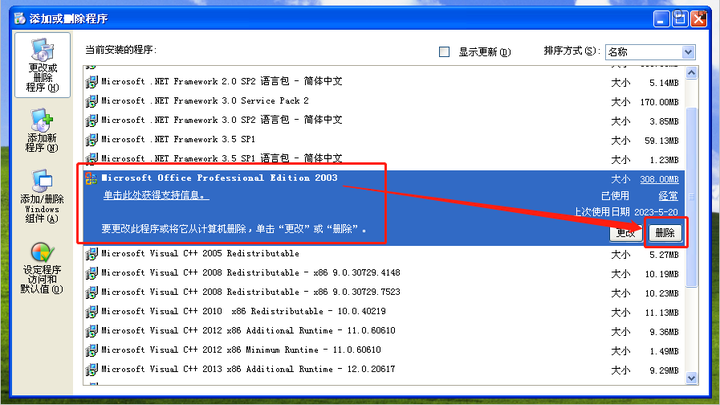
Task: Toggle the 显示更新 checkbox
Action: [x=444, y=52]
